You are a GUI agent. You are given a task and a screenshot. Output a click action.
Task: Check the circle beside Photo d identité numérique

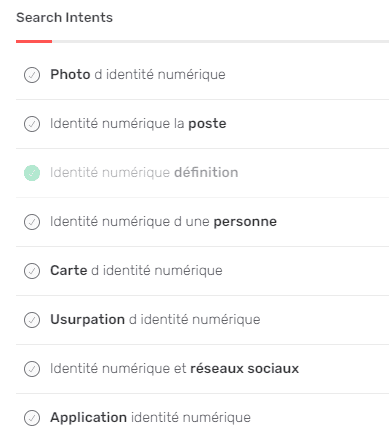(32, 75)
